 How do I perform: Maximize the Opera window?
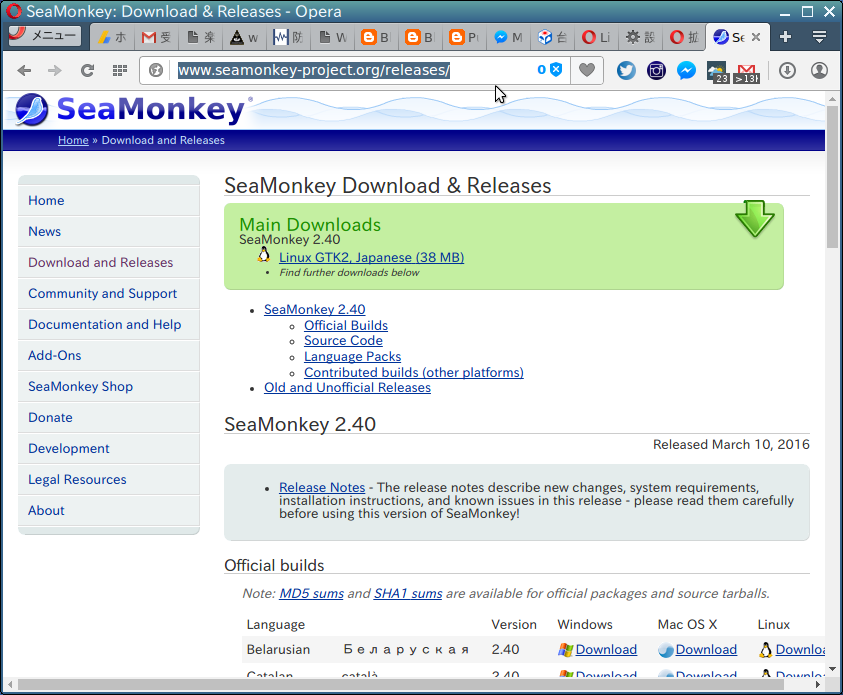pyautogui.click(x=807, y=11)
